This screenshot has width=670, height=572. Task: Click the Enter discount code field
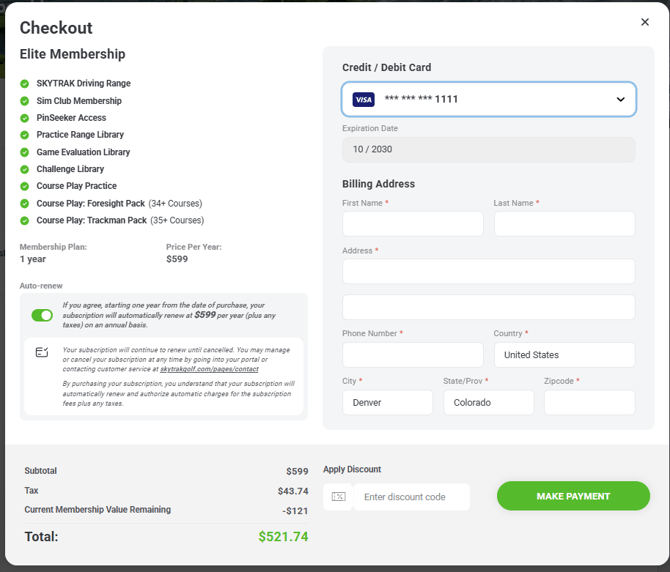tap(411, 497)
